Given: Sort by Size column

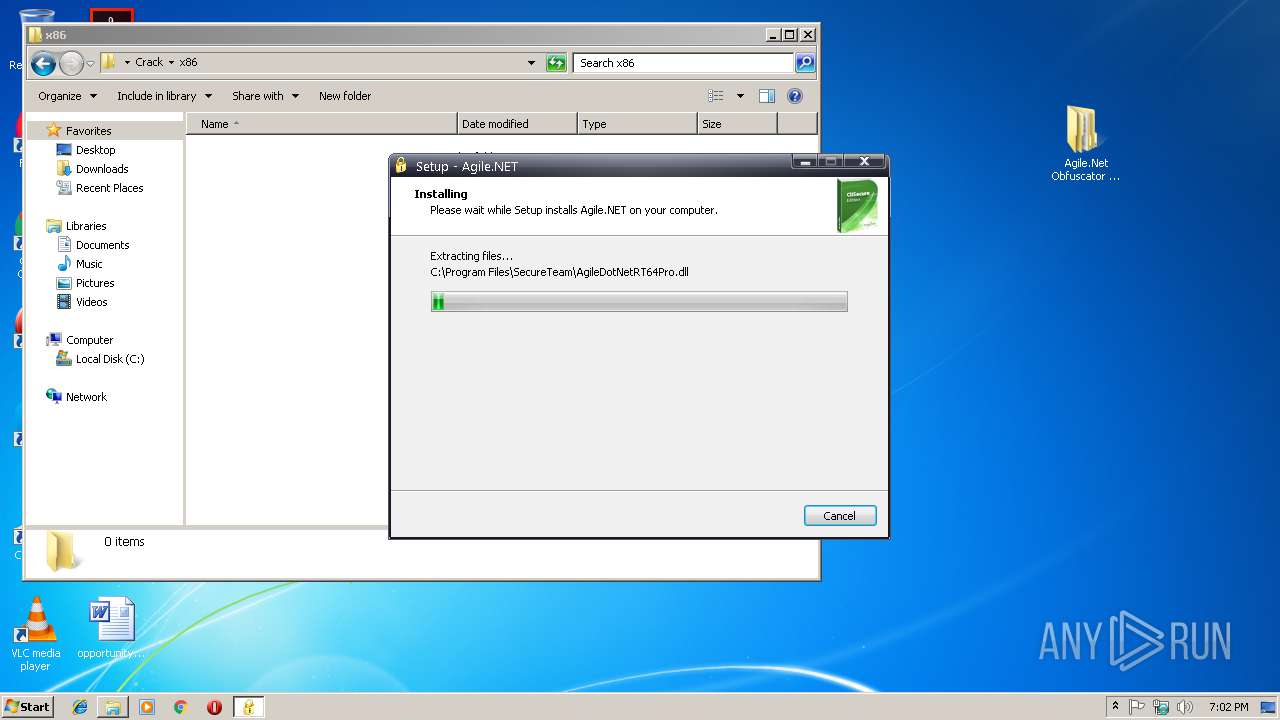Looking at the screenshot, I should 737,124.
